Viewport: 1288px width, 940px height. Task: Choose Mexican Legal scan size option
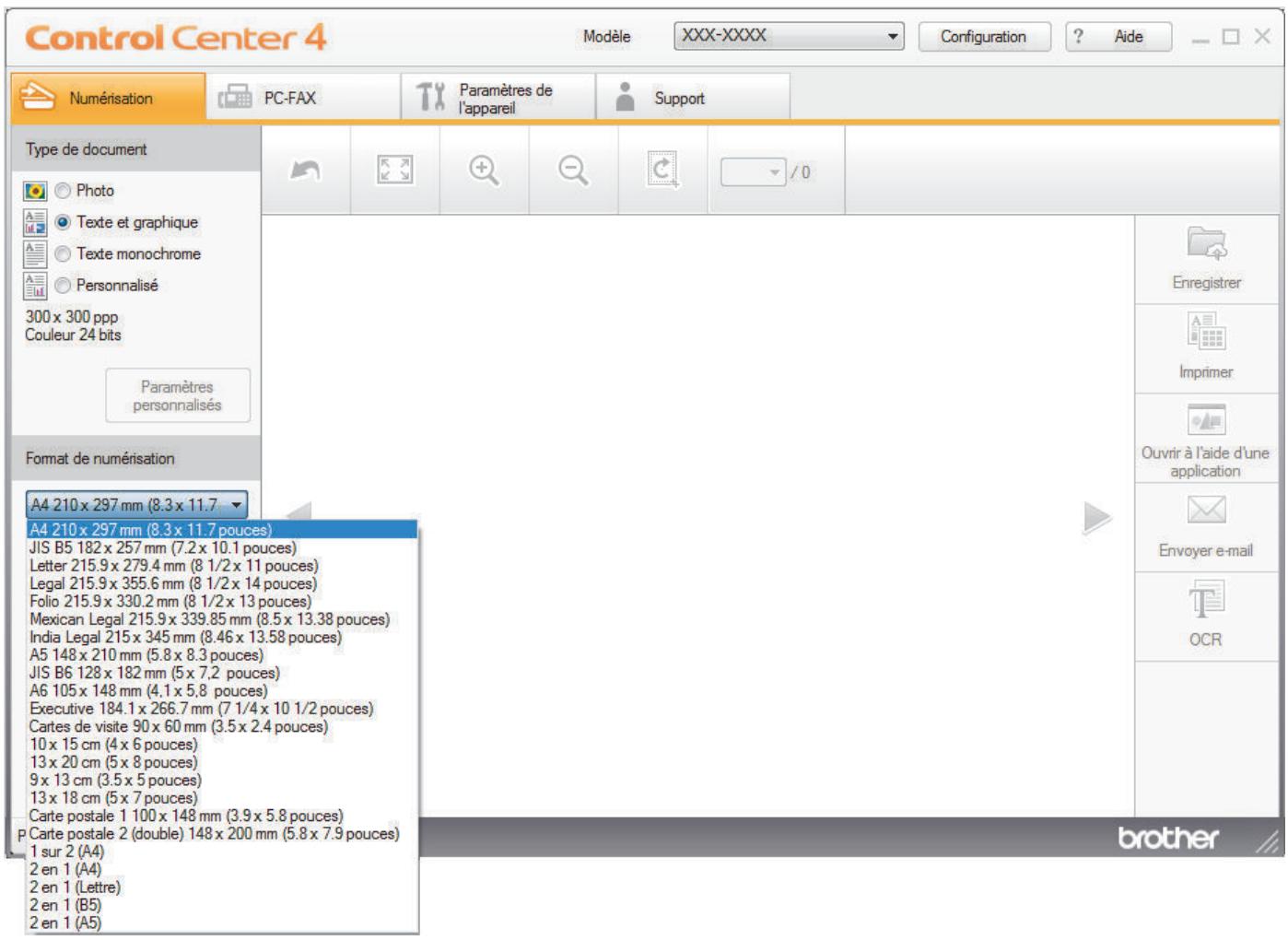[222, 619]
